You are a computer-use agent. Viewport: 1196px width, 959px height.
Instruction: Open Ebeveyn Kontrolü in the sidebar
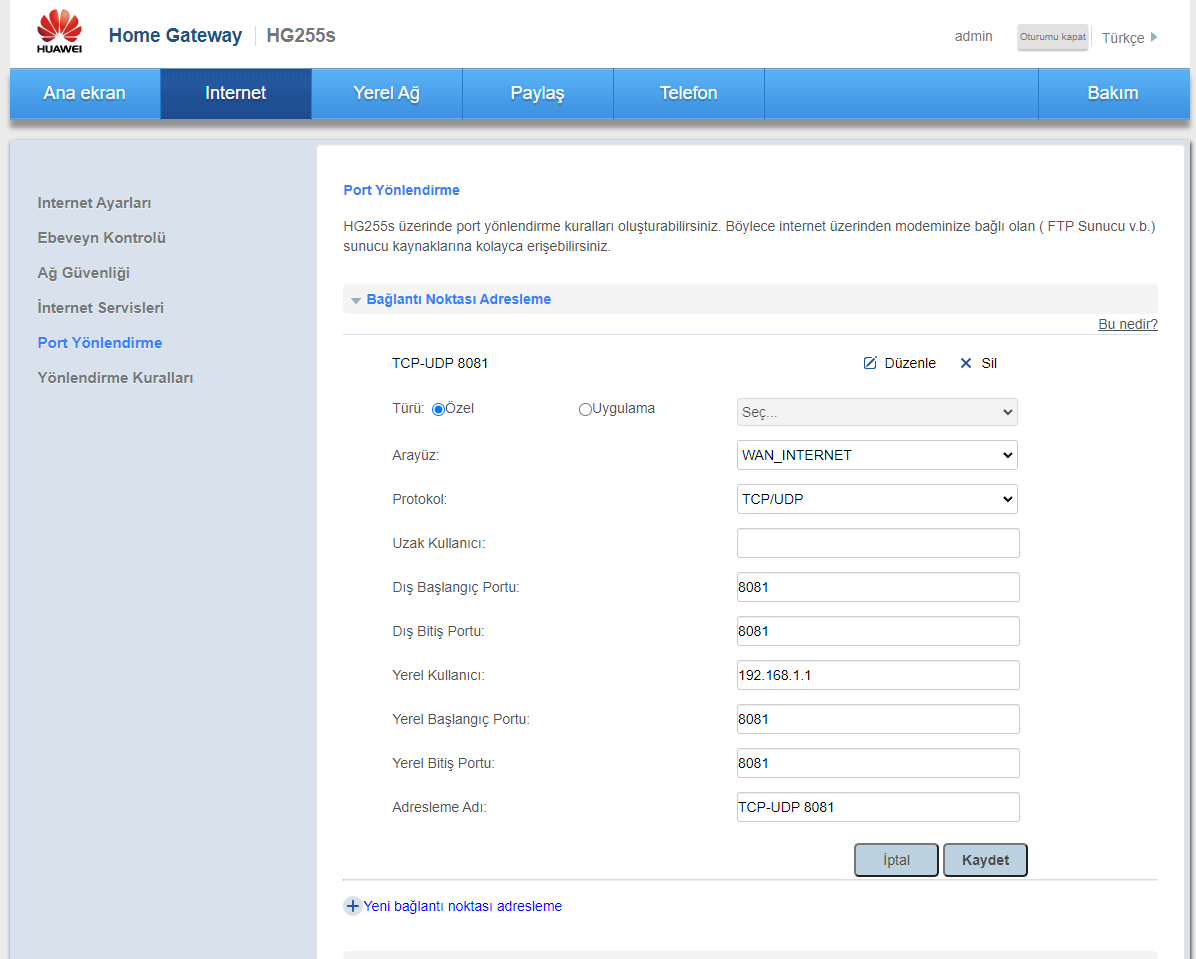coord(101,238)
